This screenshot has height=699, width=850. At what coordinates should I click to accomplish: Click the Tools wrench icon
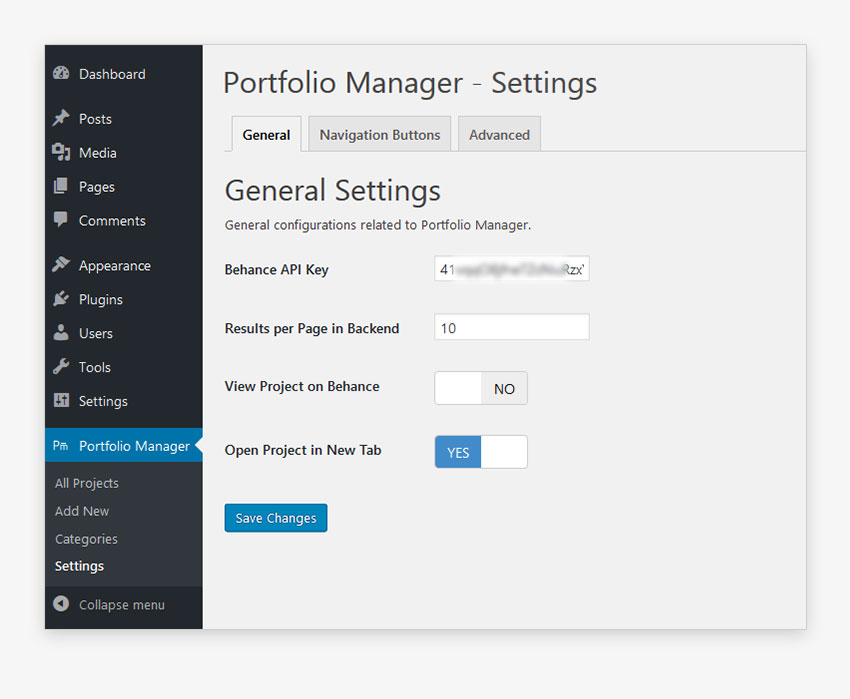[x=61, y=367]
